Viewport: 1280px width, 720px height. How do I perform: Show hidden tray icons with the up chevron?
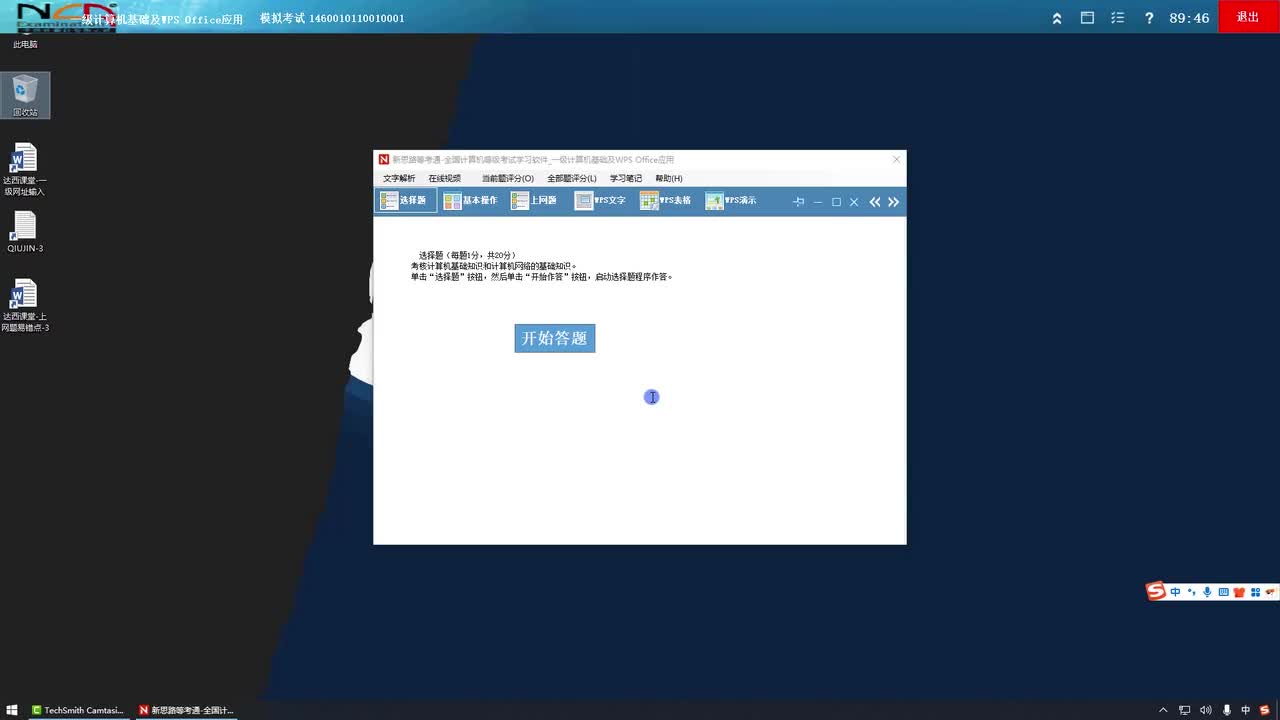click(x=1165, y=710)
